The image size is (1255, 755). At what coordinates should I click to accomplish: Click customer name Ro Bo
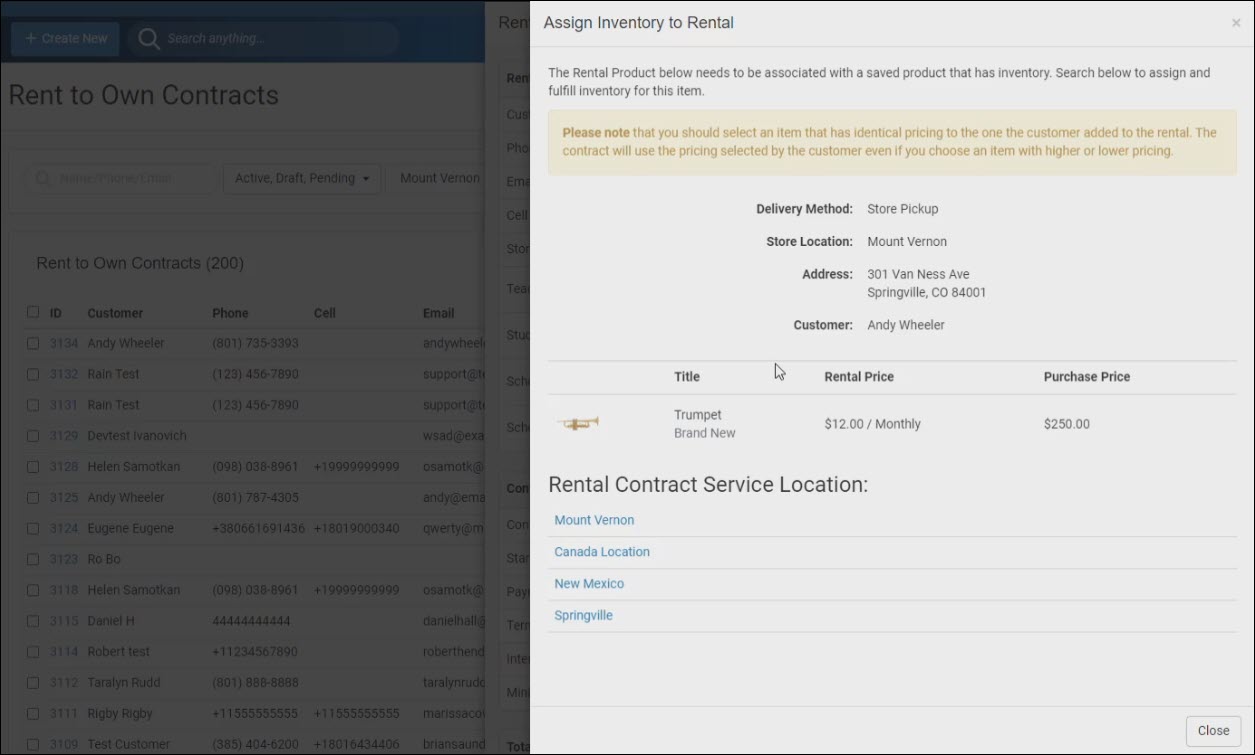[104, 559]
